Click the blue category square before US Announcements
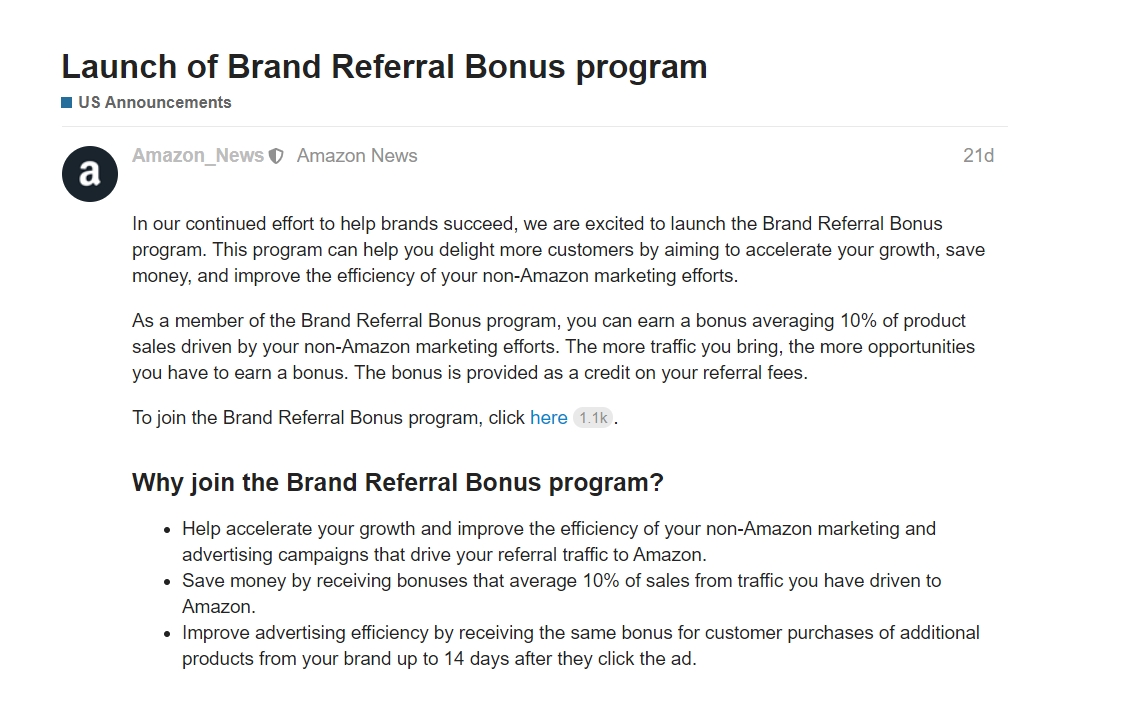The width and height of the screenshot is (1130, 712). (x=67, y=102)
